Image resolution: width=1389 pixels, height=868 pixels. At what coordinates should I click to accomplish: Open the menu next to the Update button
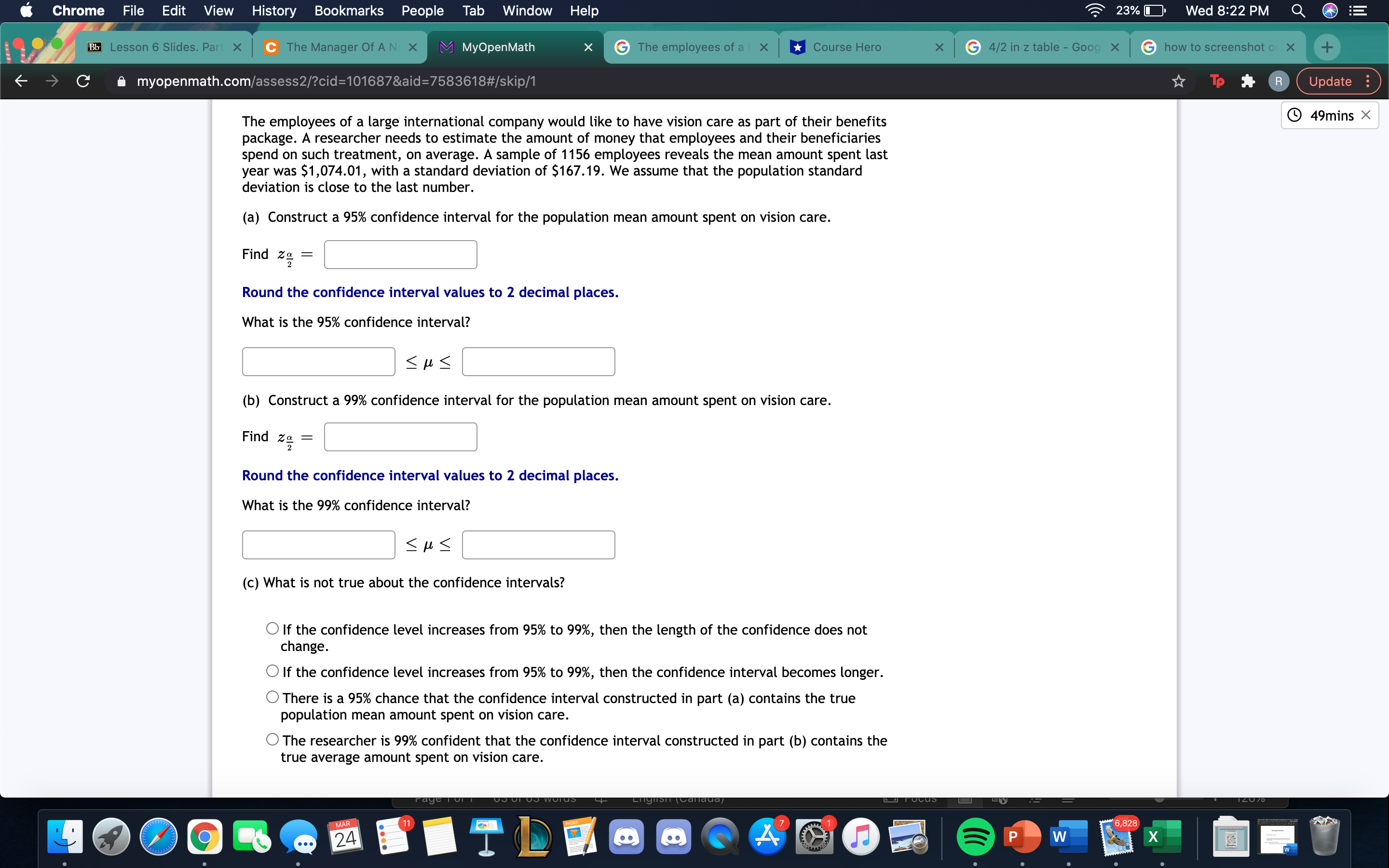[1368, 81]
